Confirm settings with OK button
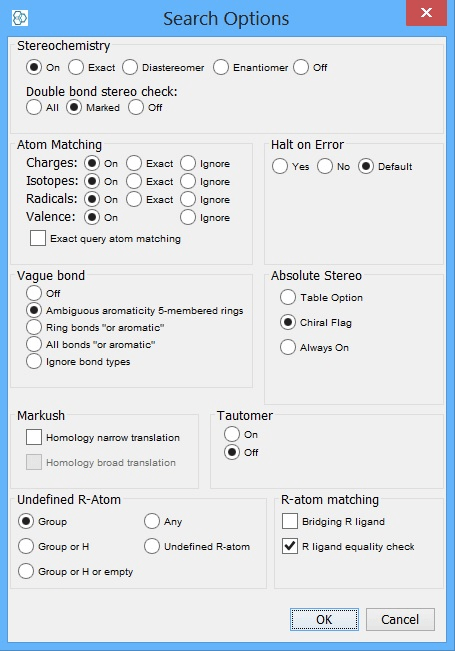The width and height of the screenshot is (455, 651). 324,619
